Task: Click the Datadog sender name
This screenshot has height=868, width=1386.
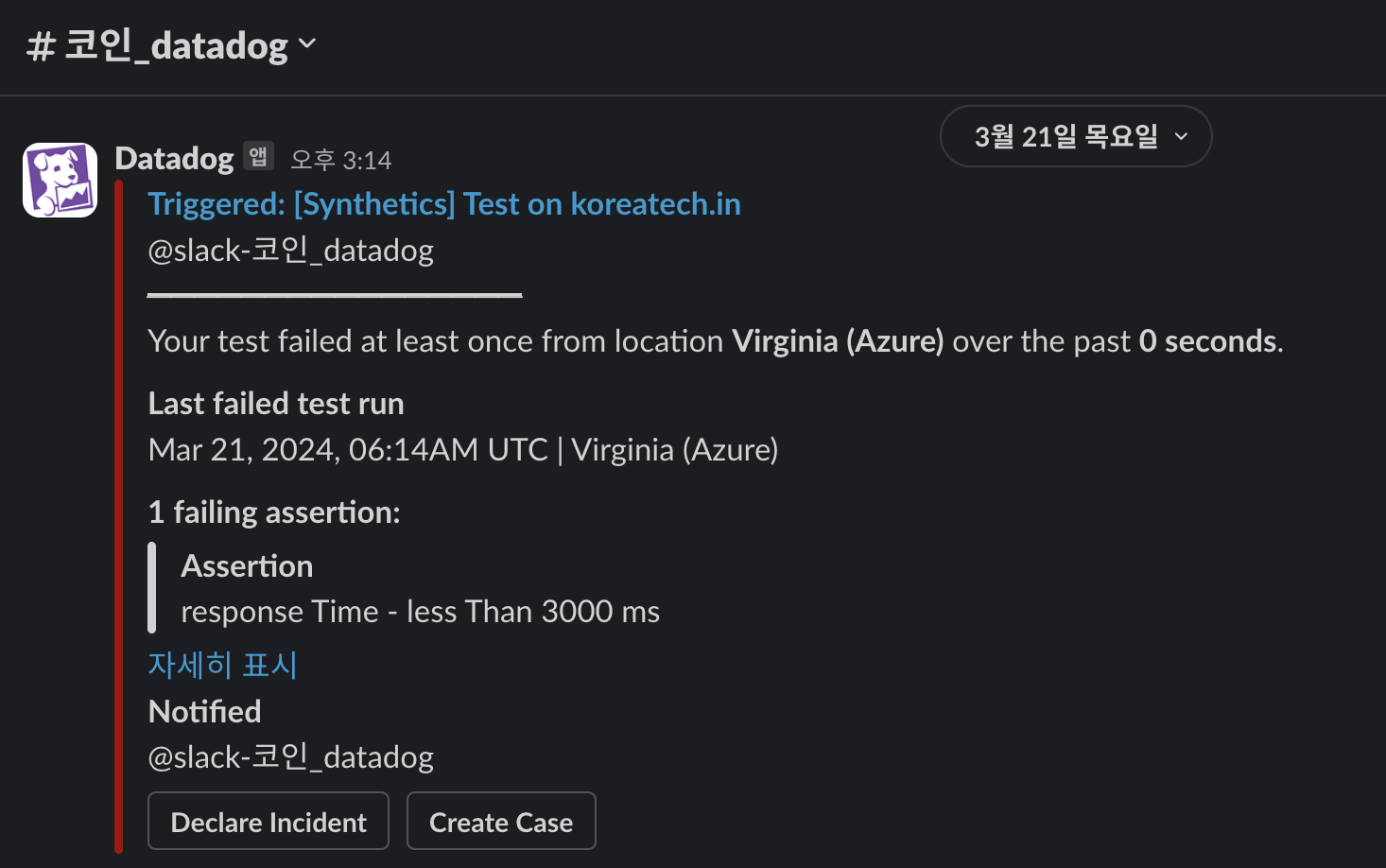Action: [174, 159]
